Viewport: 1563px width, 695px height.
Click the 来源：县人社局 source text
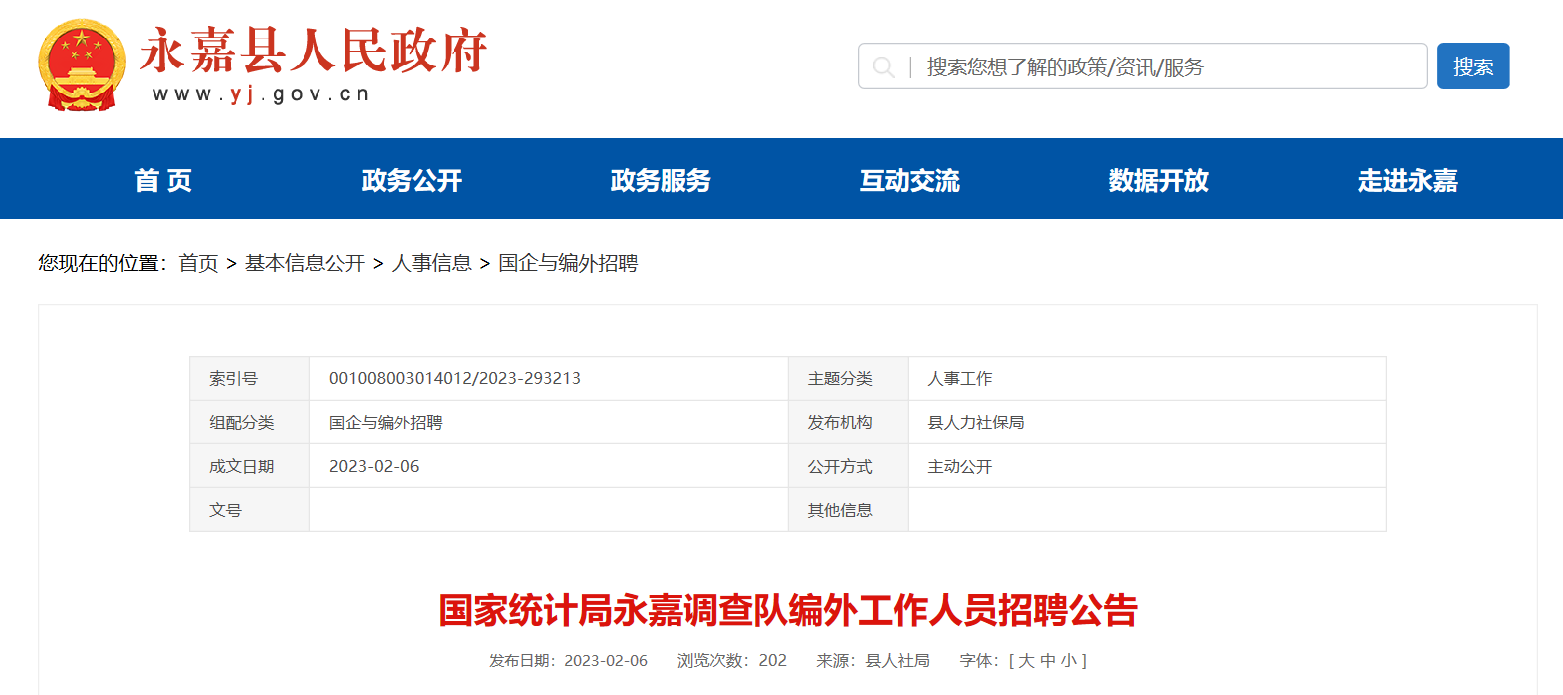pyautogui.click(x=873, y=660)
